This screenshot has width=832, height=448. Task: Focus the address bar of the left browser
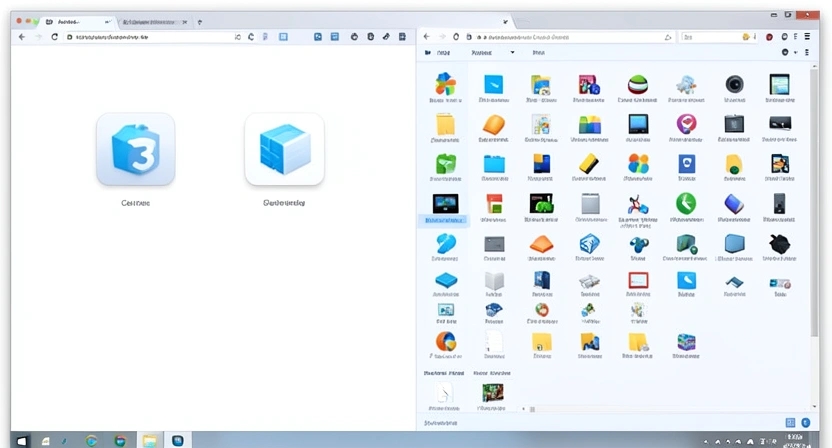click(x=151, y=37)
